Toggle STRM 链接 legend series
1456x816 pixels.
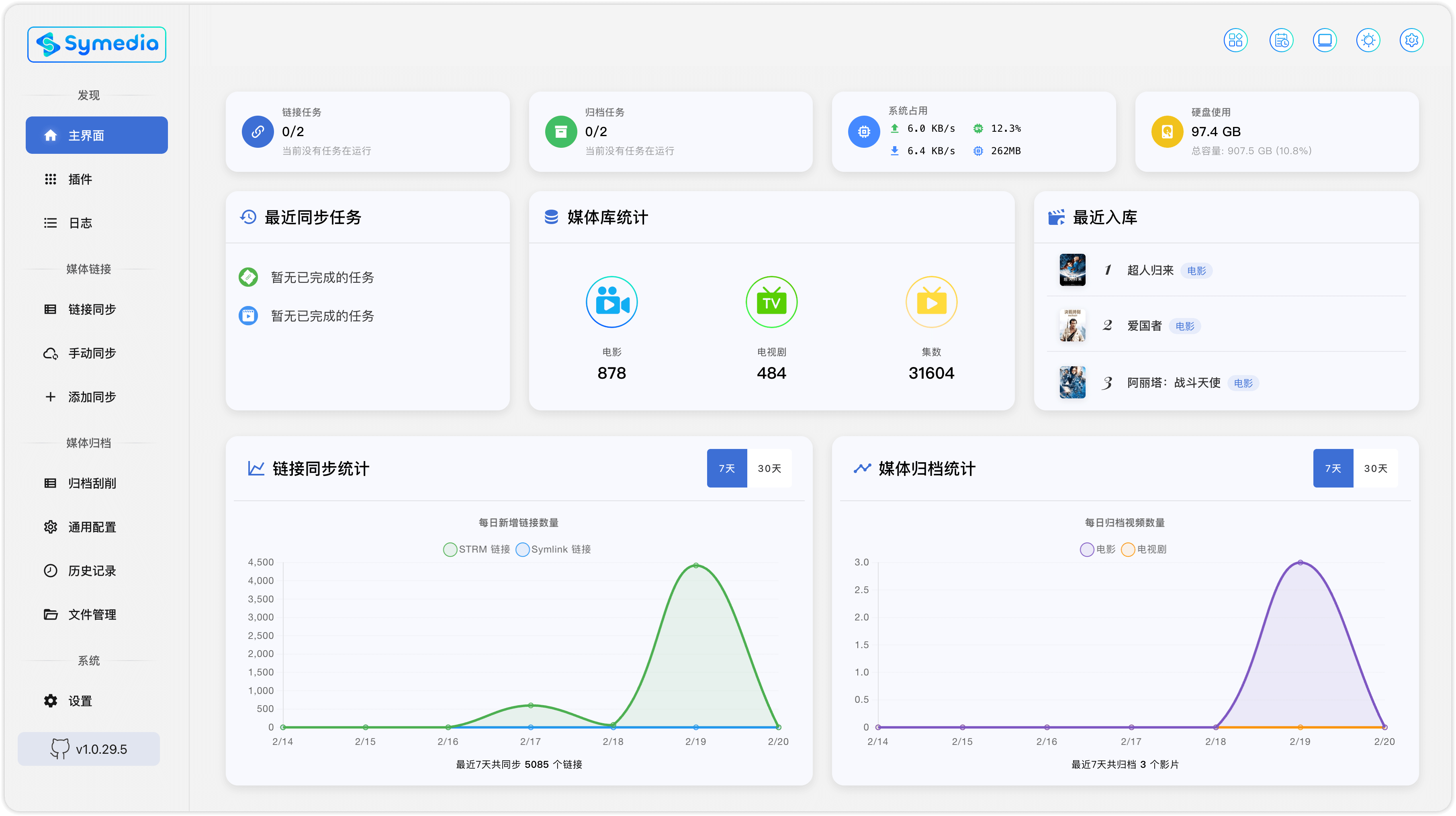(477, 549)
